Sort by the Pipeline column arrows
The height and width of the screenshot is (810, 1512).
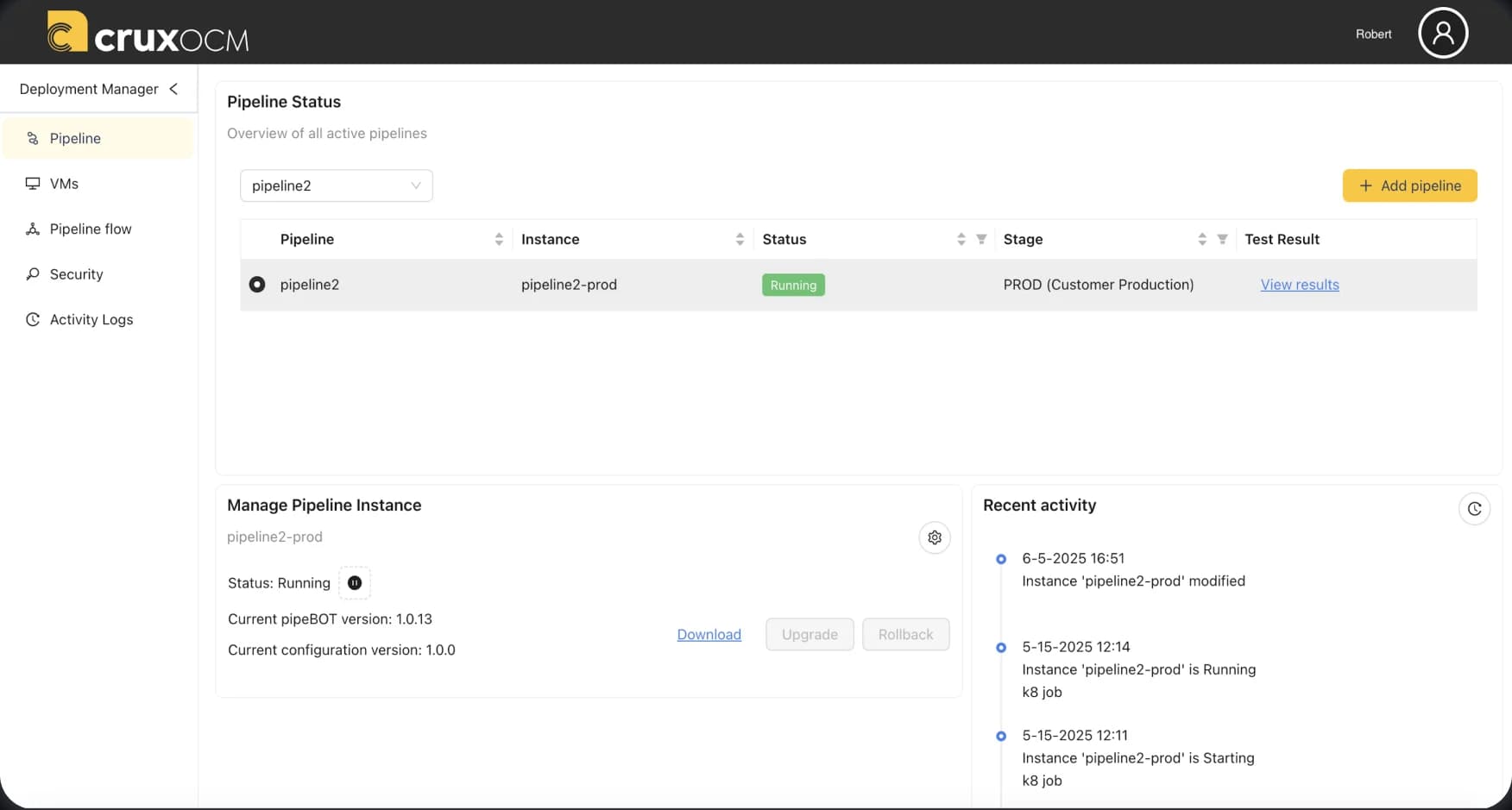499,239
